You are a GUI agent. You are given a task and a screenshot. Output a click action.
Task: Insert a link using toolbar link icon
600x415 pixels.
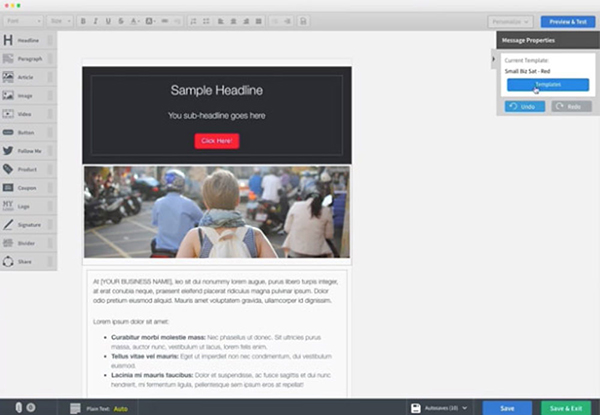click(165, 21)
